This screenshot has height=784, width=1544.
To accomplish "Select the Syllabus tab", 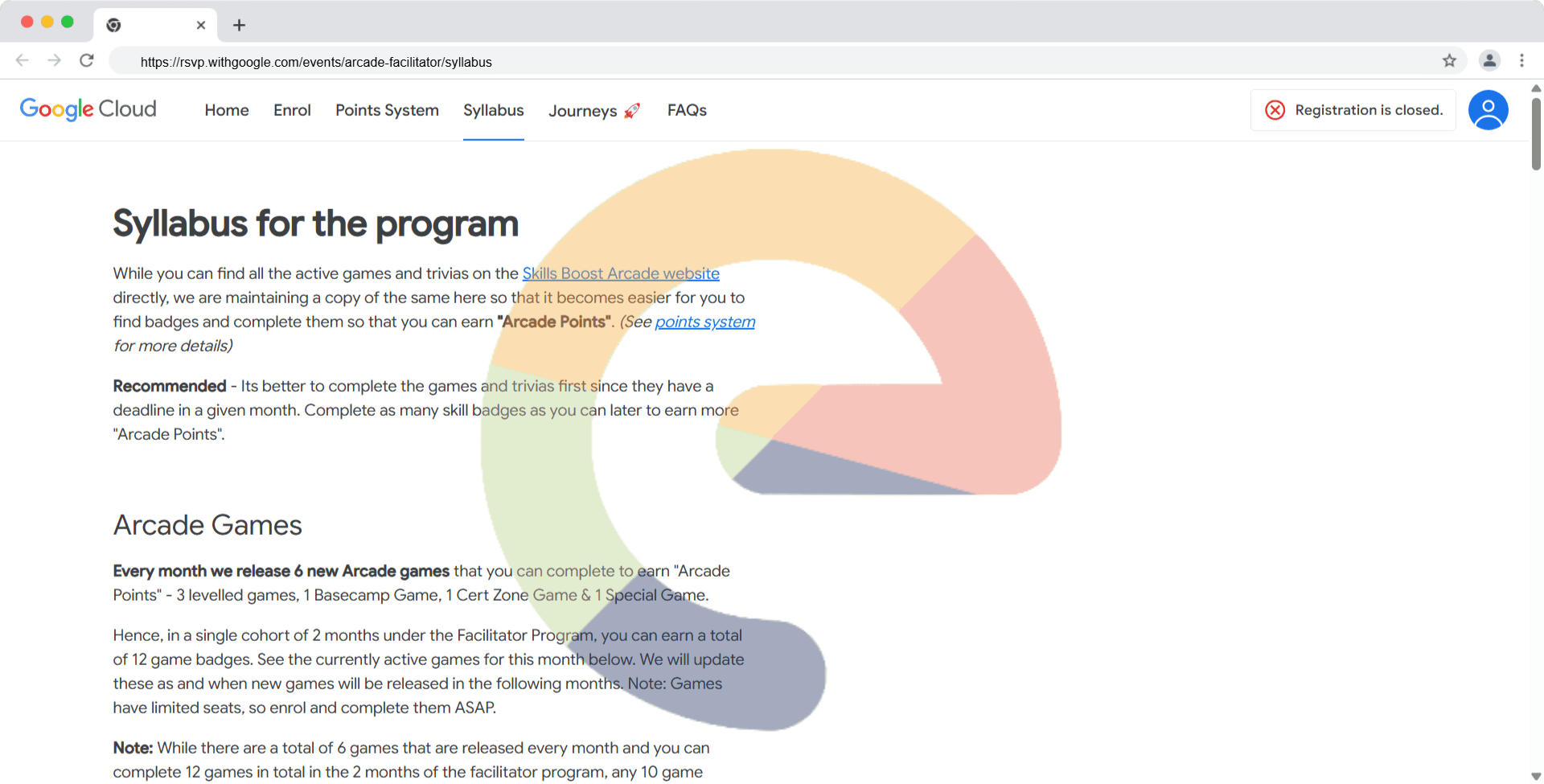I will (x=494, y=110).
